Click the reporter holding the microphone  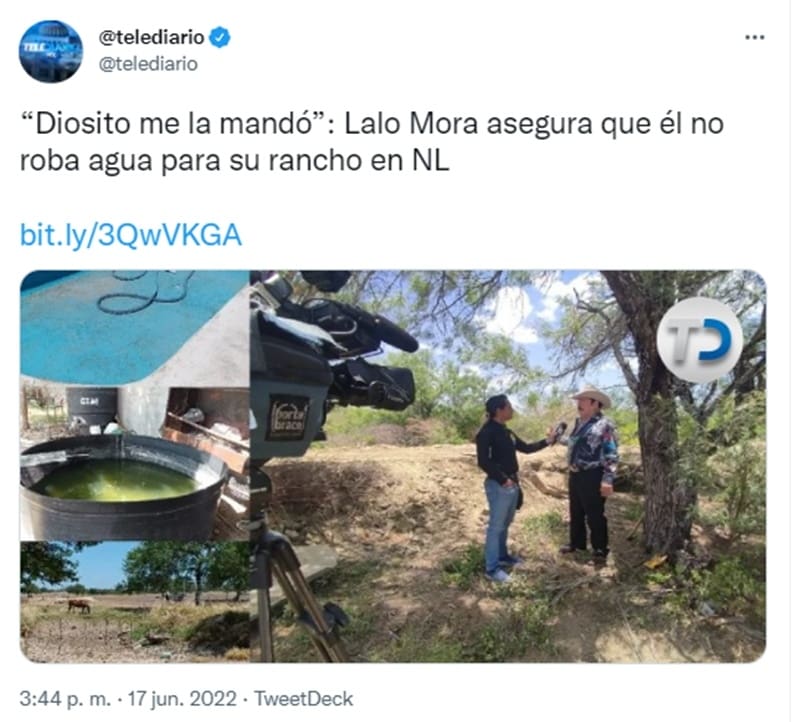click(x=503, y=487)
